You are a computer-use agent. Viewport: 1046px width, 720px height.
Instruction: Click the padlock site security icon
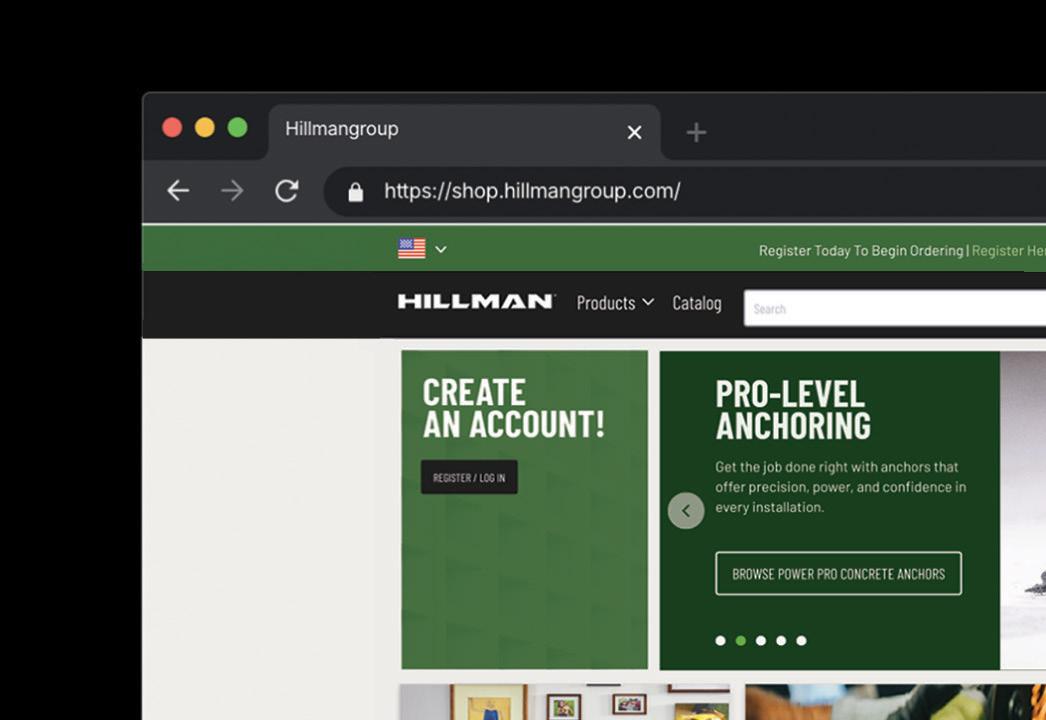pos(356,192)
